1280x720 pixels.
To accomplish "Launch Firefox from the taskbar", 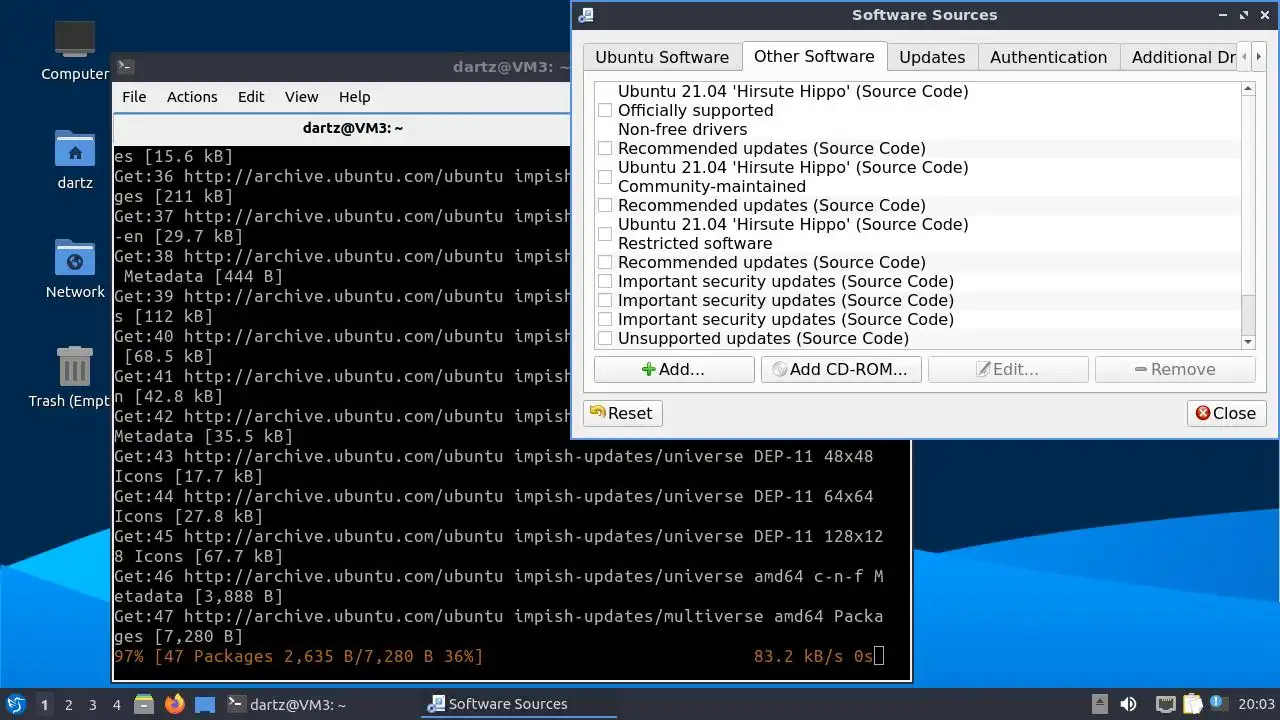I will click(x=174, y=704).
